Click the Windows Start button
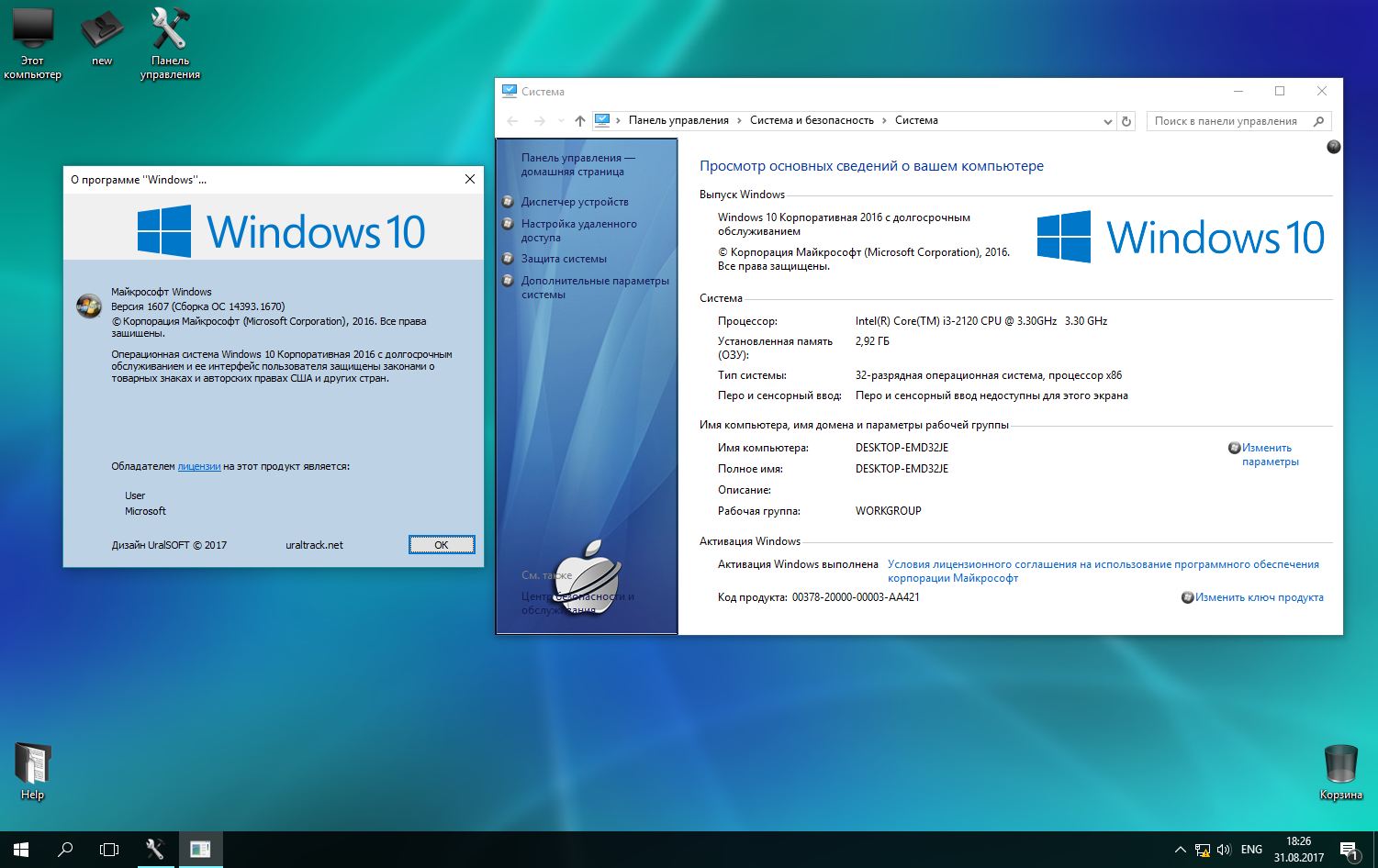The height and width of the screenshot is (868, 1378). 21,850
